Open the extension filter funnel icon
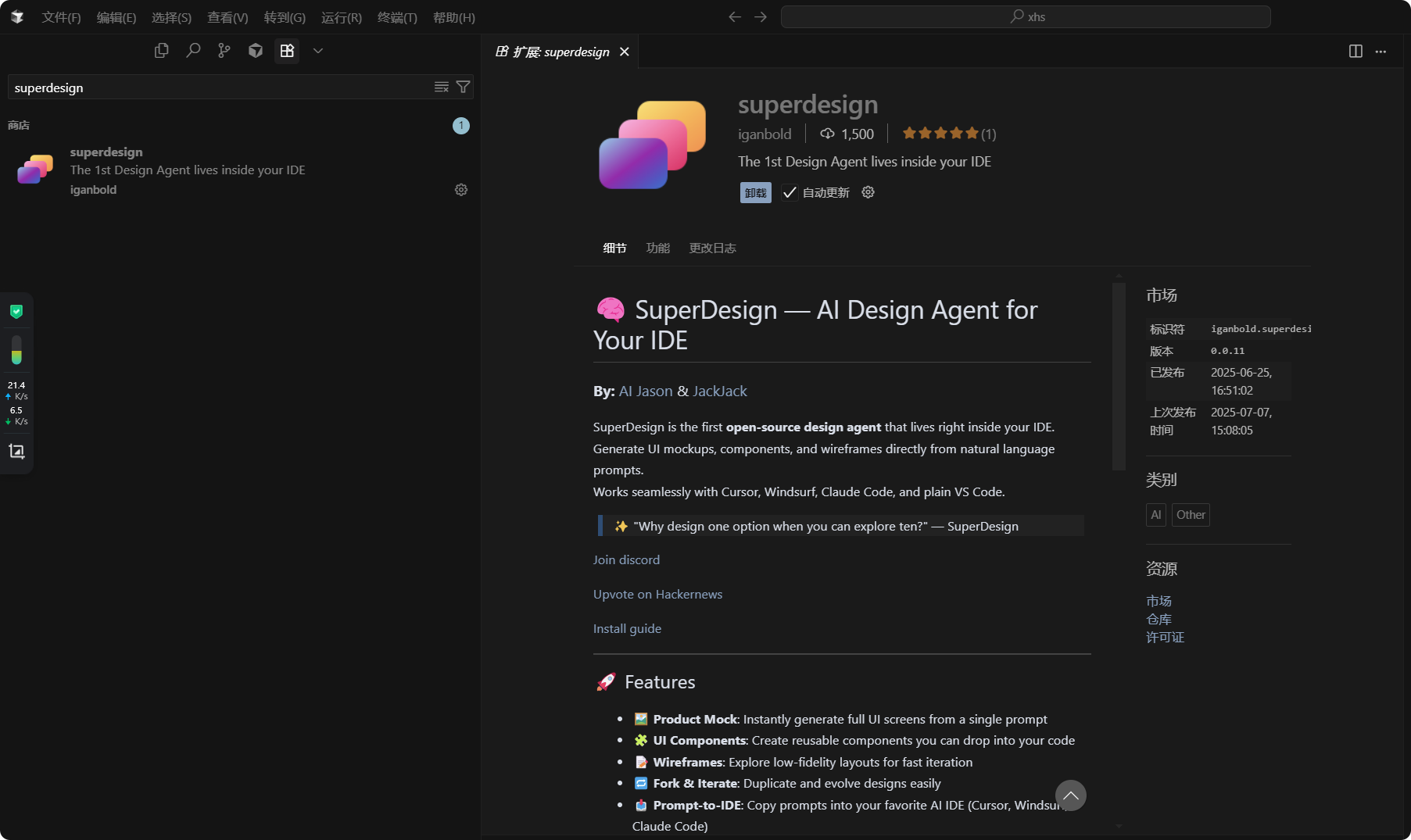 click(x=463, y=87)
